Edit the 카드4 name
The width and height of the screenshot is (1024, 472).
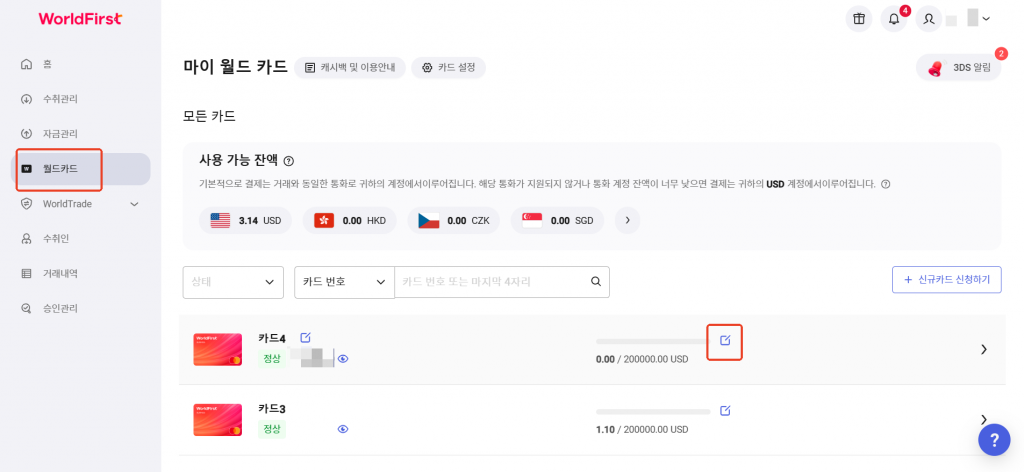click(x=305, y=338)
